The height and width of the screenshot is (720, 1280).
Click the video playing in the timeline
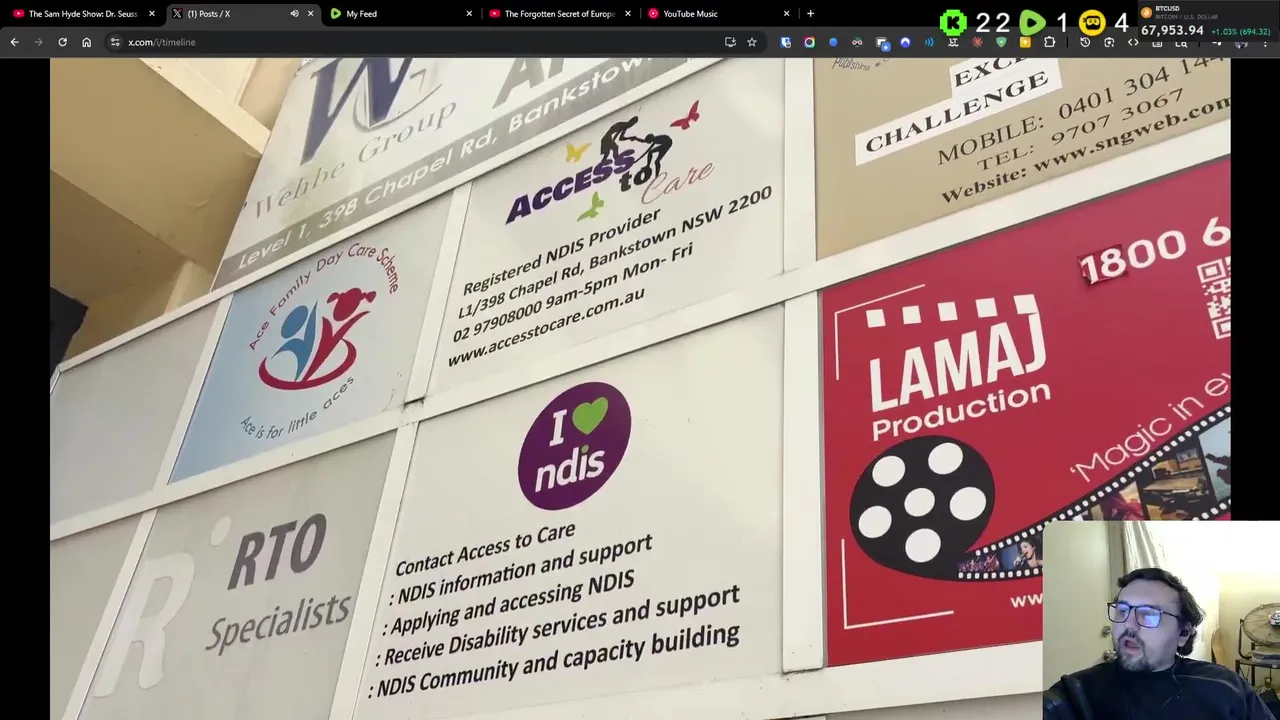point(640,388)
